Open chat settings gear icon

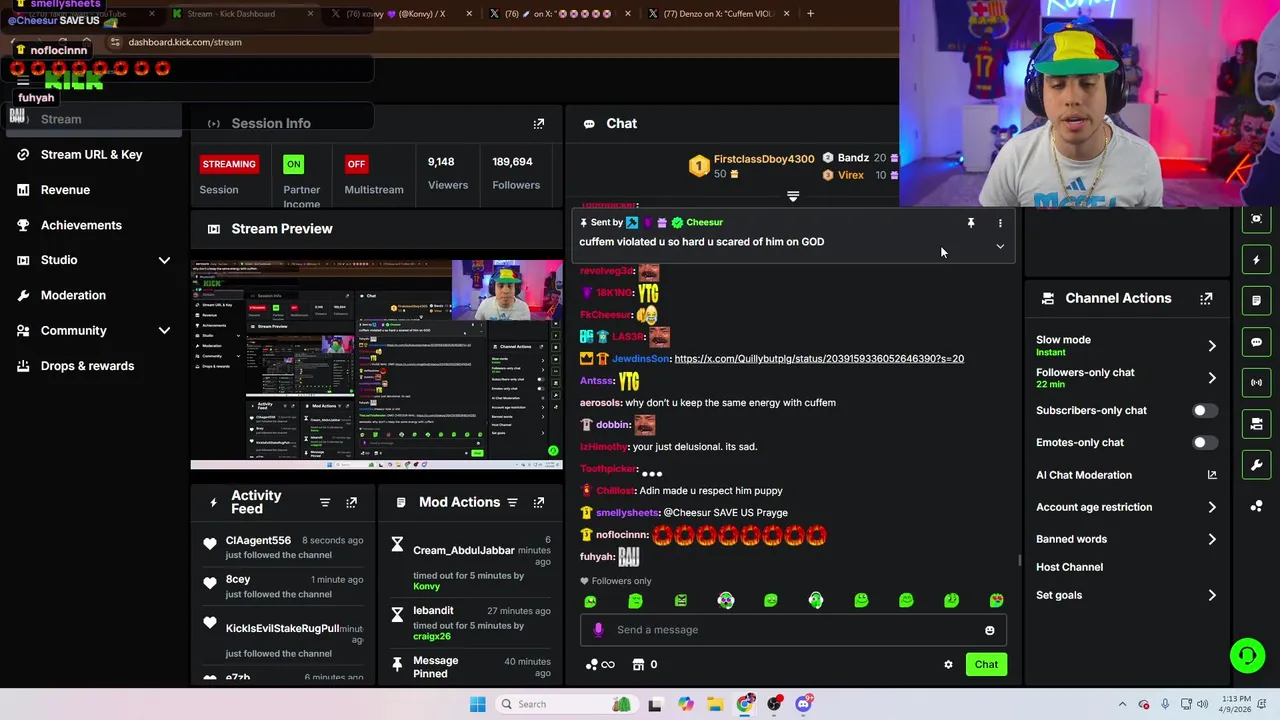948,665
